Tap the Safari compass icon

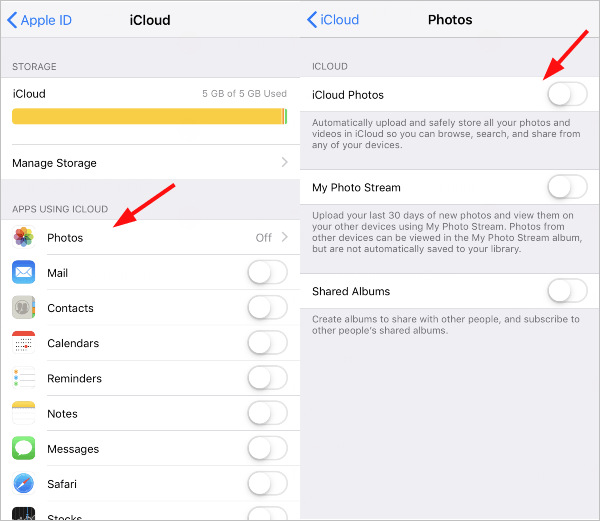(x=23, y=484)
